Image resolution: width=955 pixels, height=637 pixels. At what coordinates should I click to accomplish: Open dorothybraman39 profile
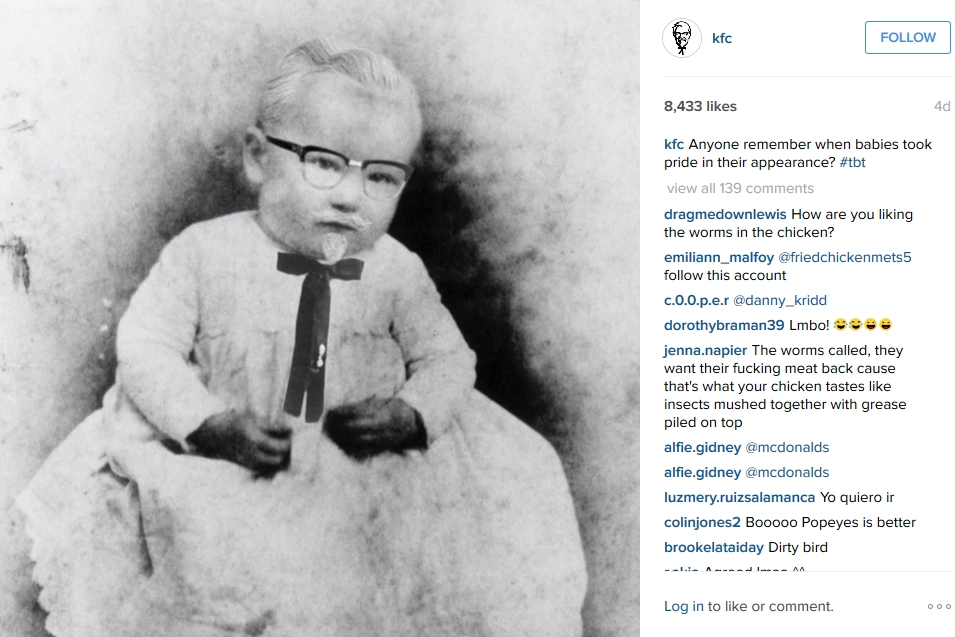724,326
